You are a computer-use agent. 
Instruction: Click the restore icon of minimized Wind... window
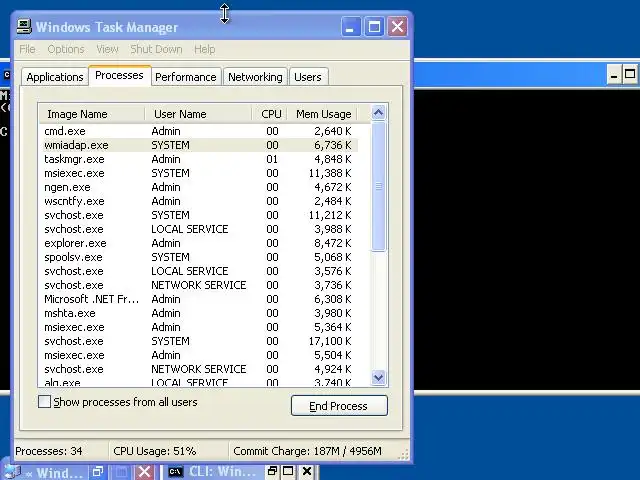tap(98, 472)
